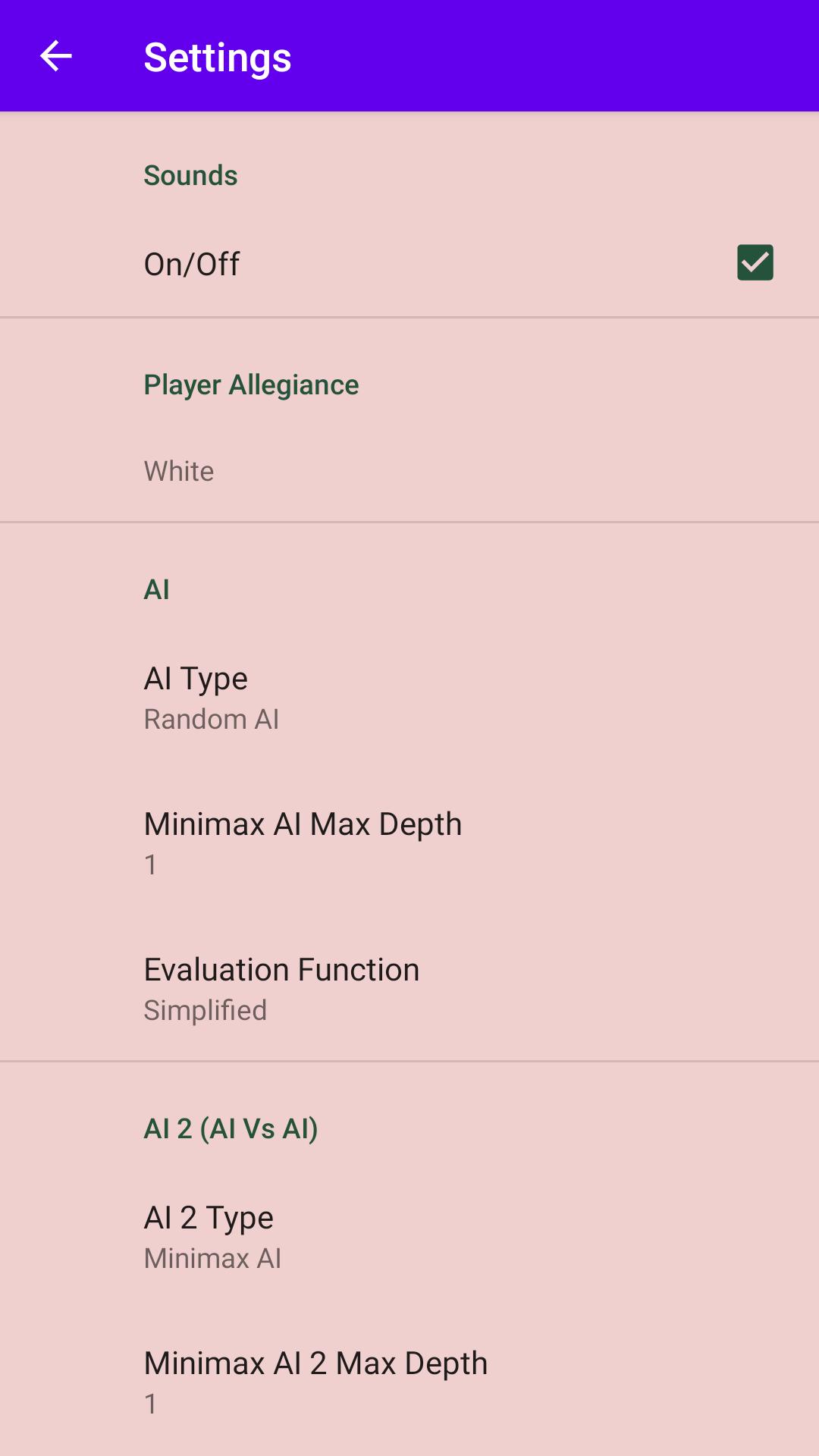Click the Settings title in the header
The height and width of the screenshot is (1456, 819).
pyautogui.click(x=218, y=58)
